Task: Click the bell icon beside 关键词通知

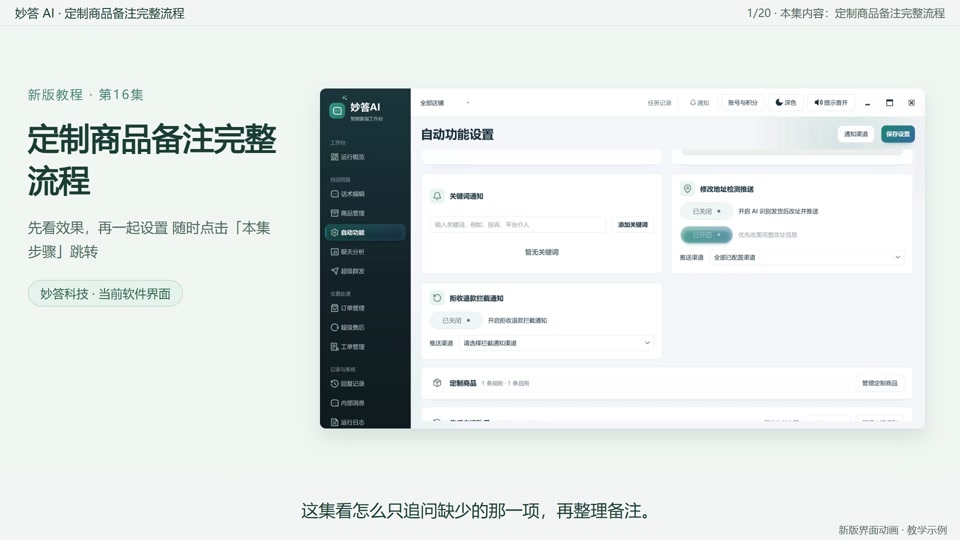Action: coord(437,196)
